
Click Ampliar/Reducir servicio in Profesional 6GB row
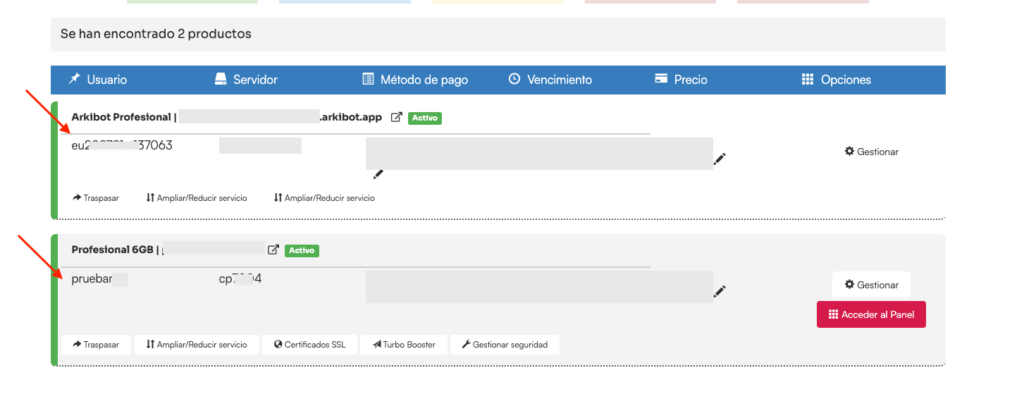(197, 345)
